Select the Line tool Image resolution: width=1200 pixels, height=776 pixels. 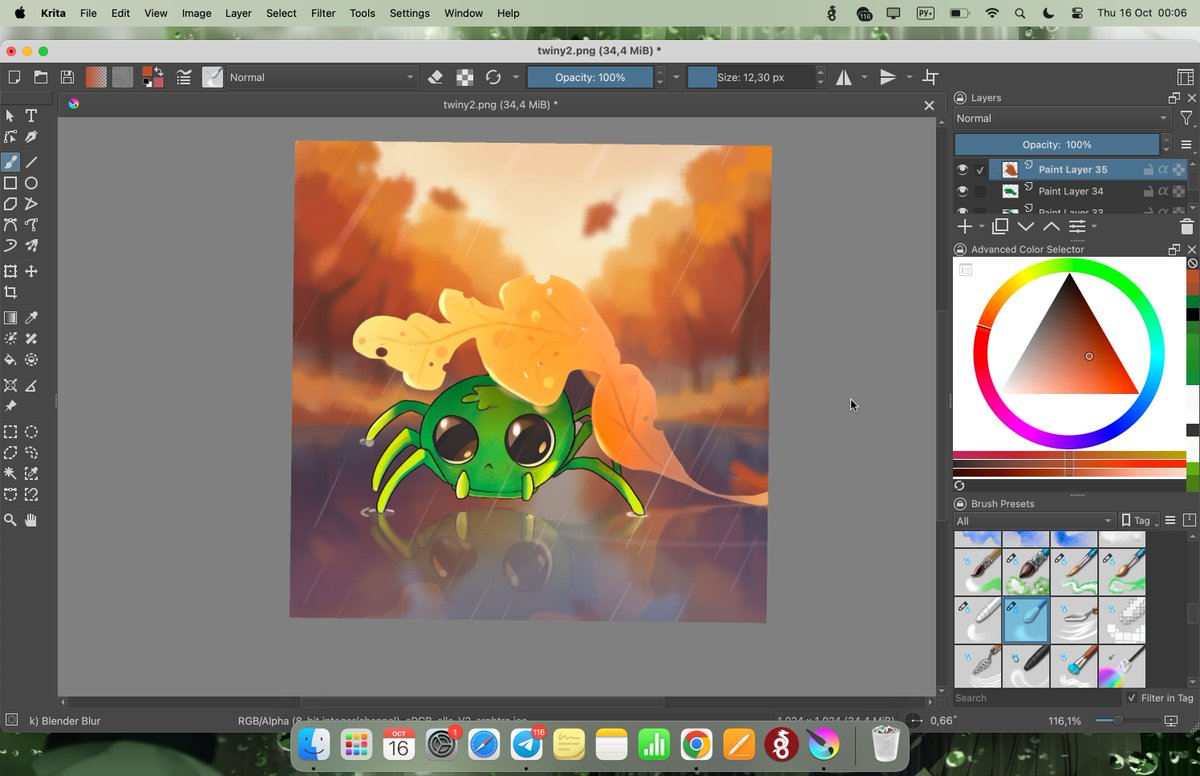tap(31, 161)
